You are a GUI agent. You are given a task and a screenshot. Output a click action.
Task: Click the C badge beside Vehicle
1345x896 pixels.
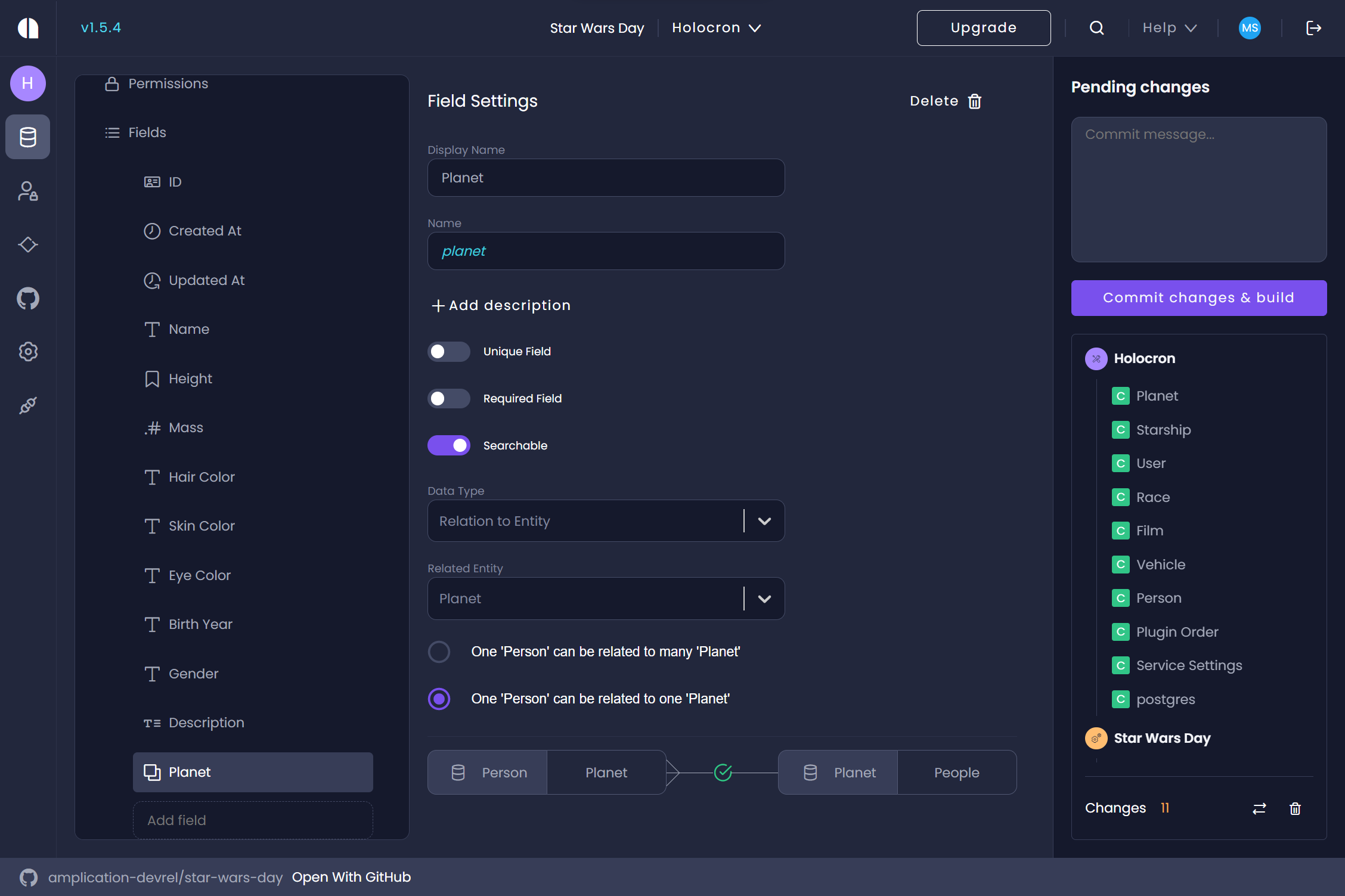1120,565
